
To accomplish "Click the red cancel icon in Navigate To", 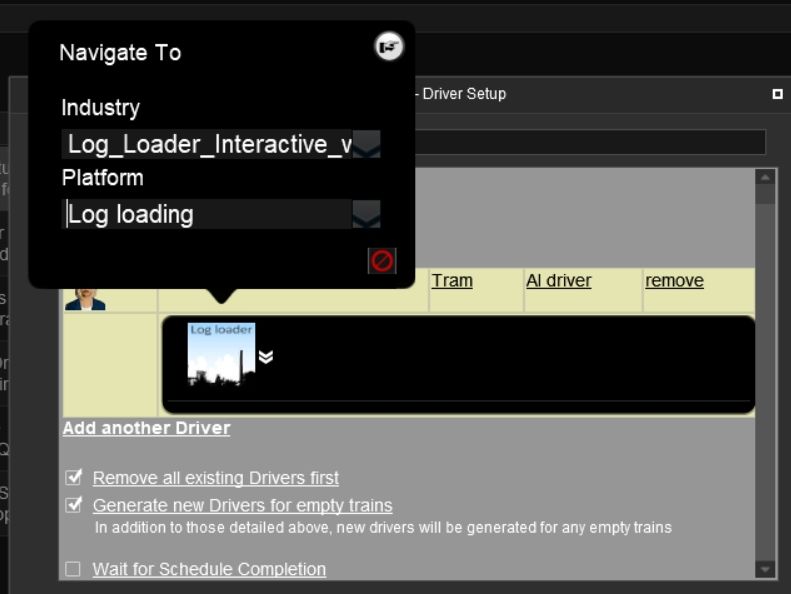I will click(x=382, y=261).
